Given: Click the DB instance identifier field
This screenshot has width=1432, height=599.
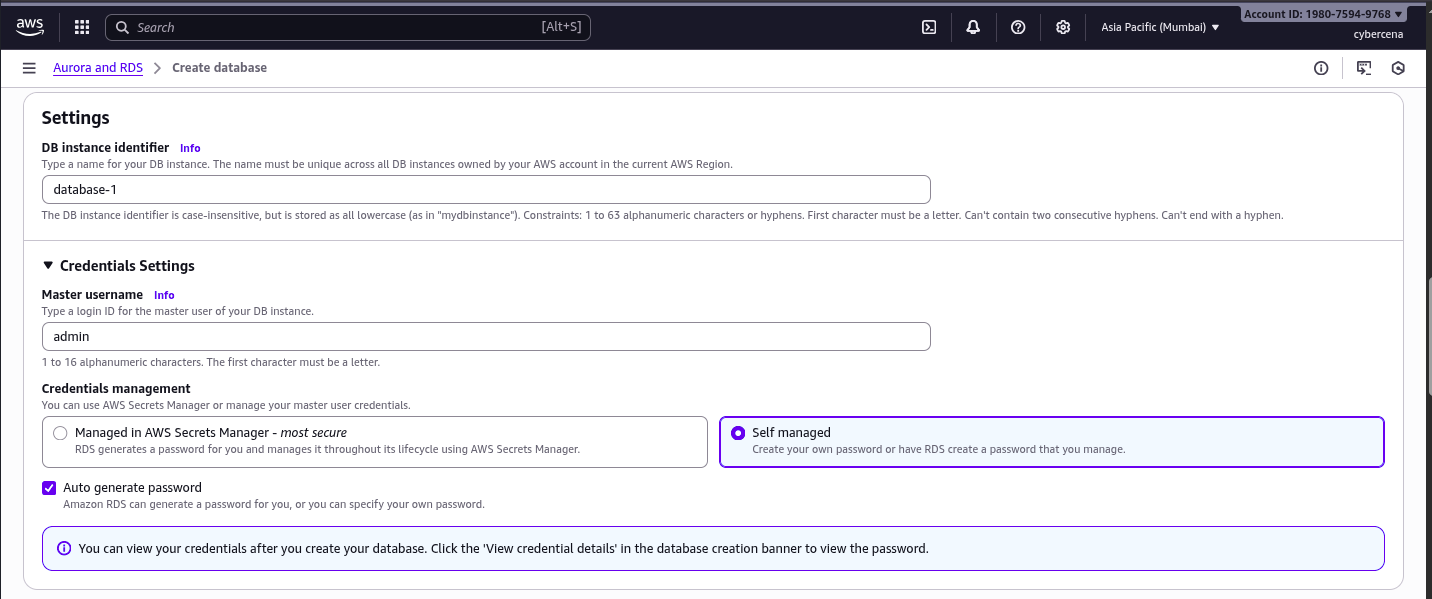Looking at the screenshot, I should point(486,189).
